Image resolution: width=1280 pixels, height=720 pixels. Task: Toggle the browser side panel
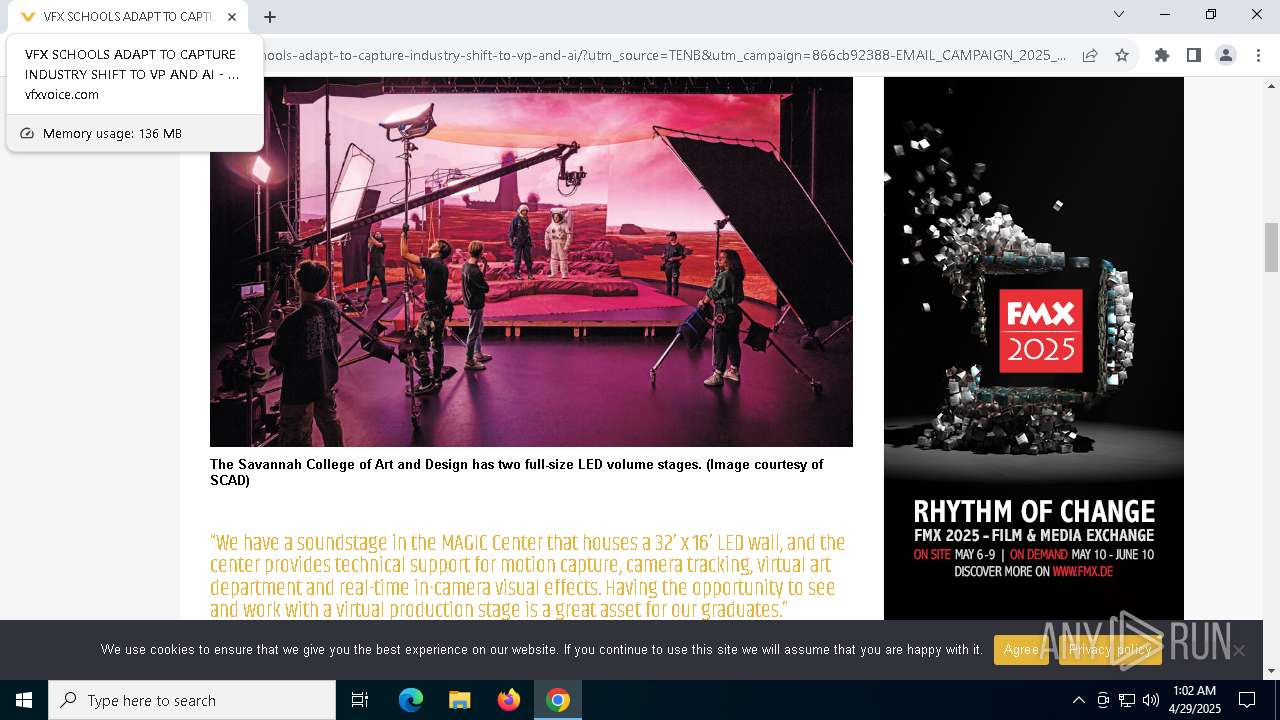[1193, 55]
